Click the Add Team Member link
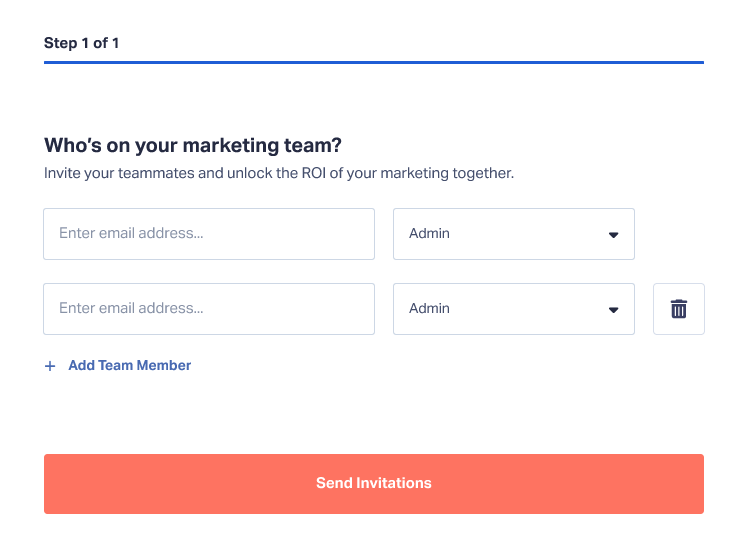This screenshot has width=748, height=559. tap(130, 365)
